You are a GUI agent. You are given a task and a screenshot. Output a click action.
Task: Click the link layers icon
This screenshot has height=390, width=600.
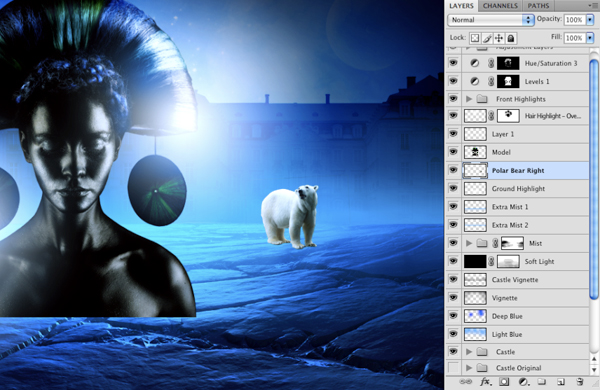pyautogui.click(x=465, y=382)
